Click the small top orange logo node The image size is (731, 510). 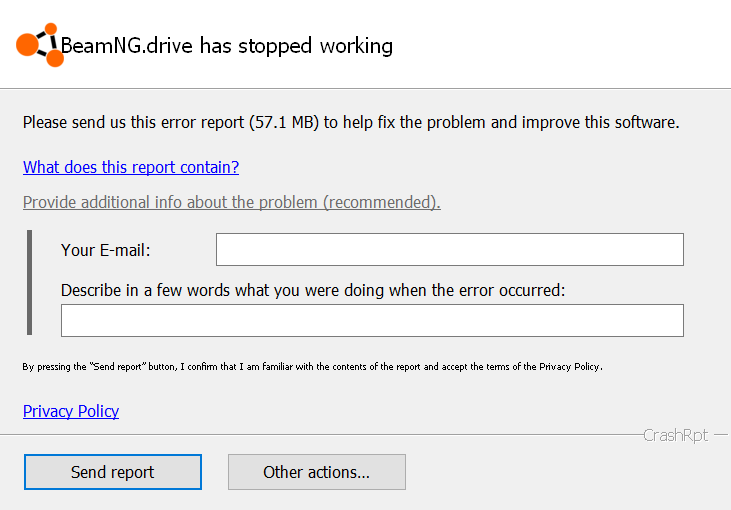(x=51, y=28)
